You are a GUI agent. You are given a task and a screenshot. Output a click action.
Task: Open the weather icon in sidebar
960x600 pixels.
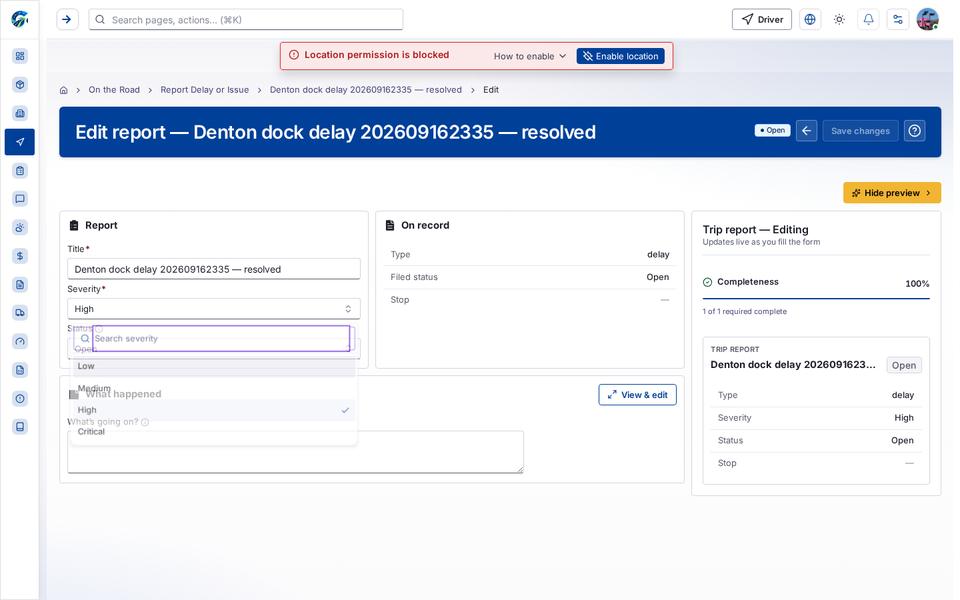(20, 228)
